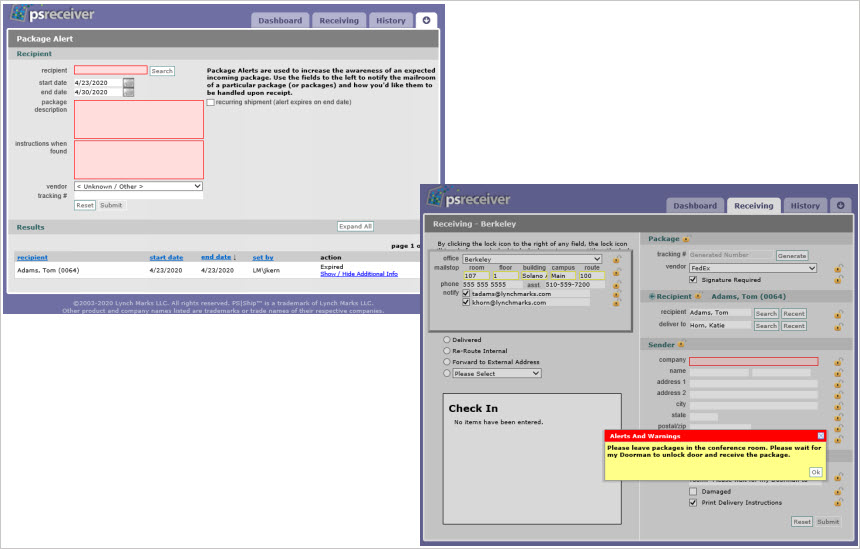This screenshot has width=860, height=549.
Task: Close the Alerts And Warnings popup
Action: [x=821, y=436]
